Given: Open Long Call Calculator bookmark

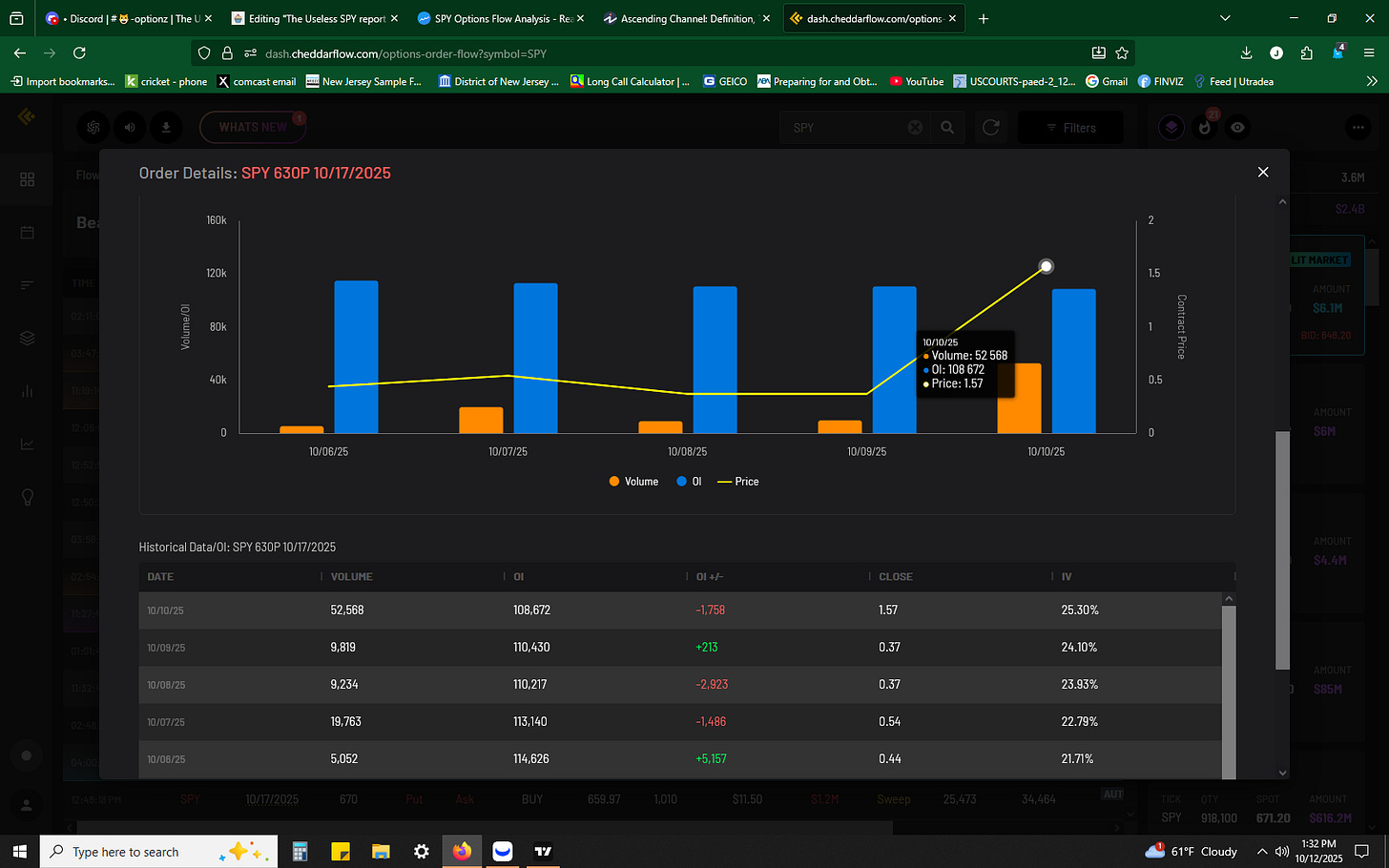Looking at the screenshot, I should point(630,81).
